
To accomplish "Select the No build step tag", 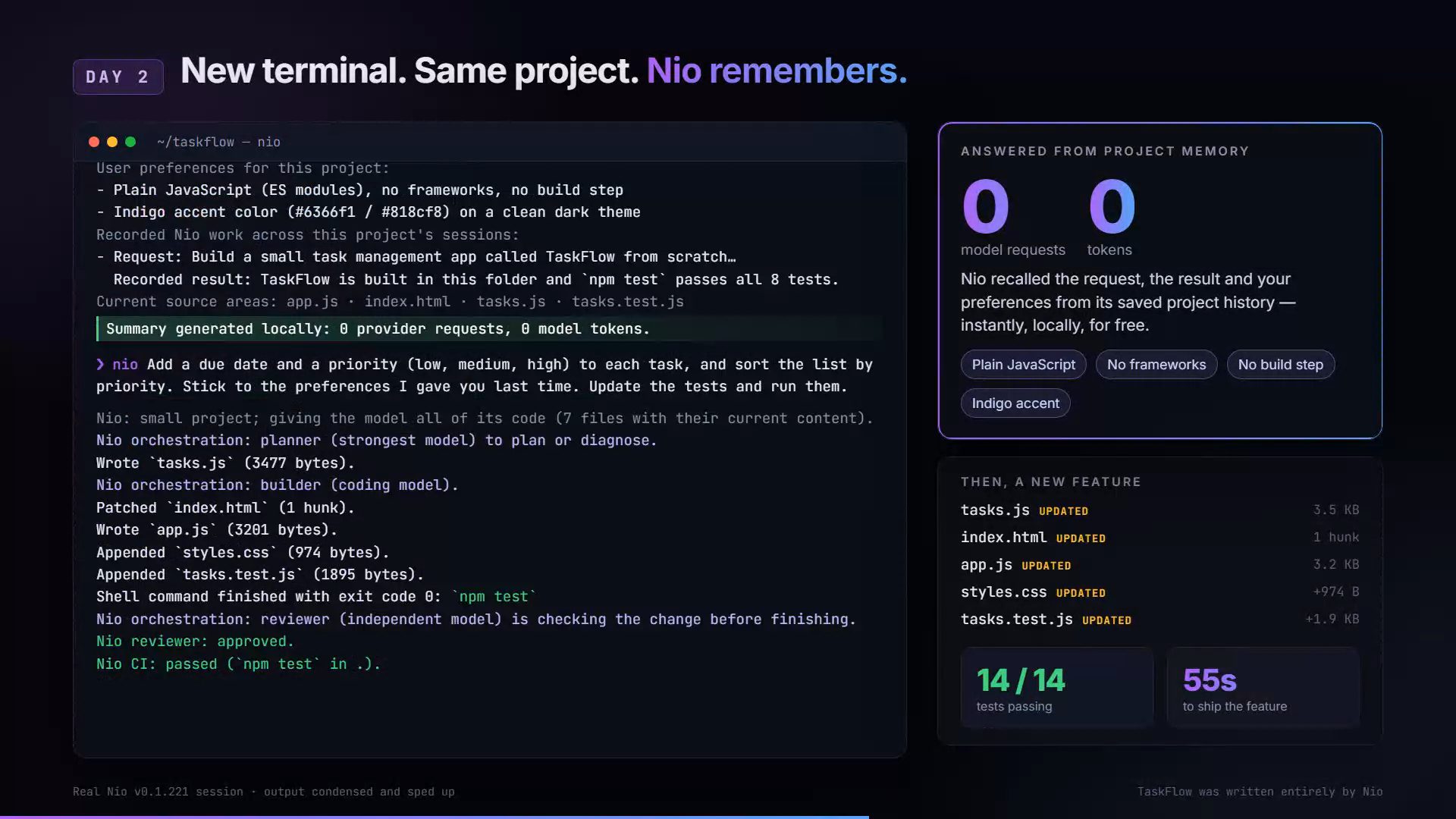I will [1280, 365].
